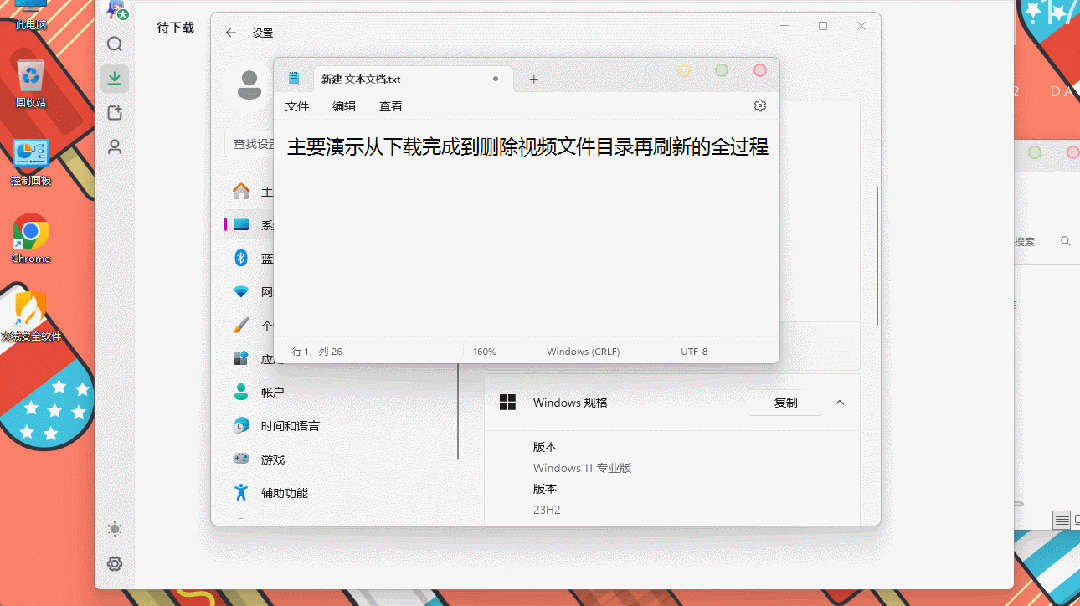Click the person icon in the downloader sidebar
Image resolution: width=1080 pixels, height=606 pixels.
pyautogui.click(x=115, y=147)
